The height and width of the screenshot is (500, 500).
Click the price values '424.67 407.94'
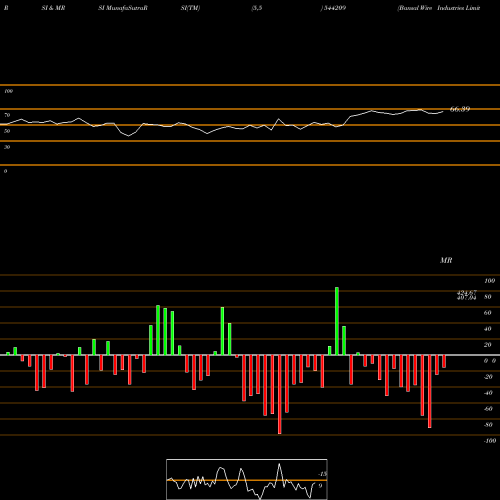pyautogui.click(x=467, y=295)
